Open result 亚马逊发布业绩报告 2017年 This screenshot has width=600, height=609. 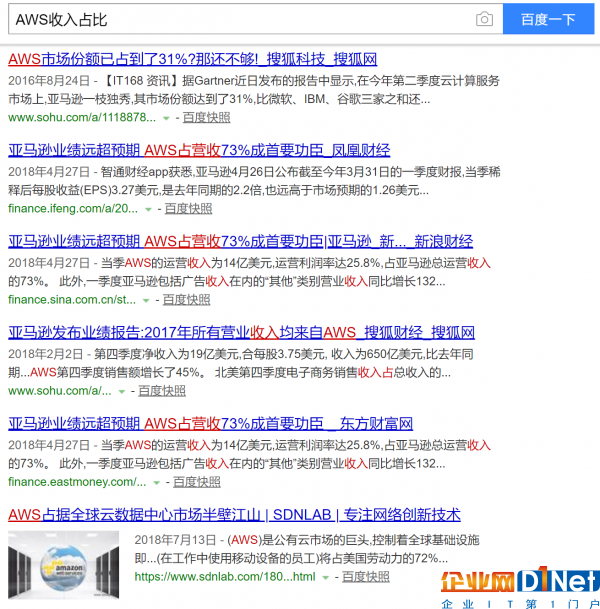tap(241, 332)
